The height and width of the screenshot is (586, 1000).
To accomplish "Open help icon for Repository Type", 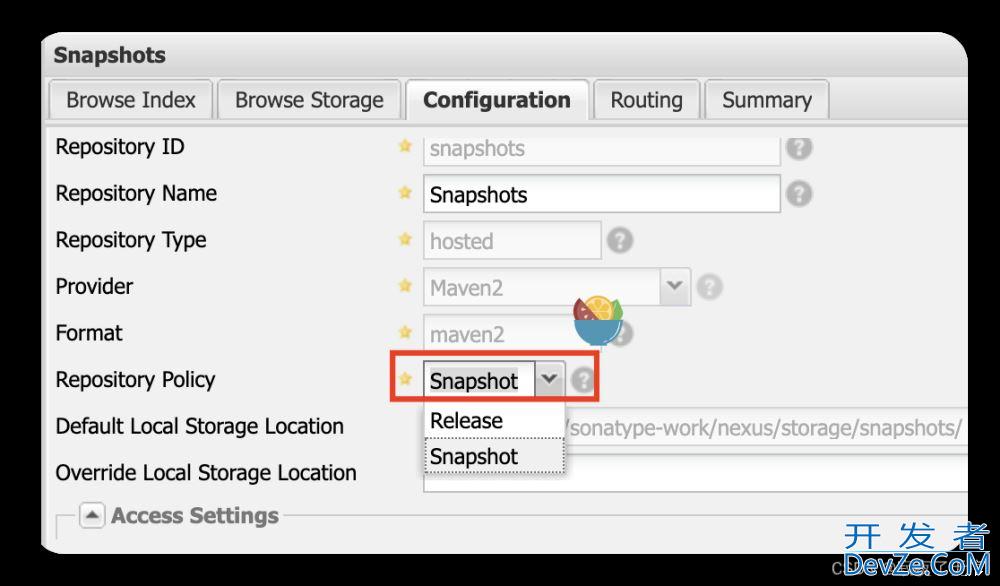I will click(x=619, y=240).
